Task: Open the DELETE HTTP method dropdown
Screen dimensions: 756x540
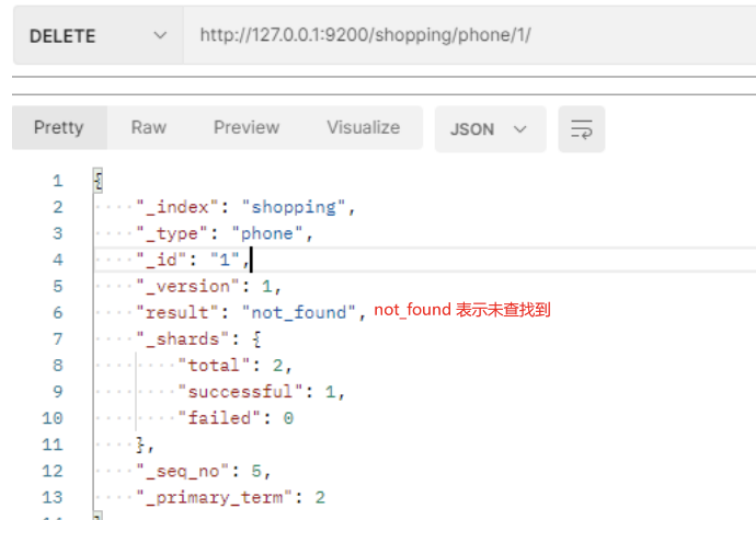Action: 96,36
